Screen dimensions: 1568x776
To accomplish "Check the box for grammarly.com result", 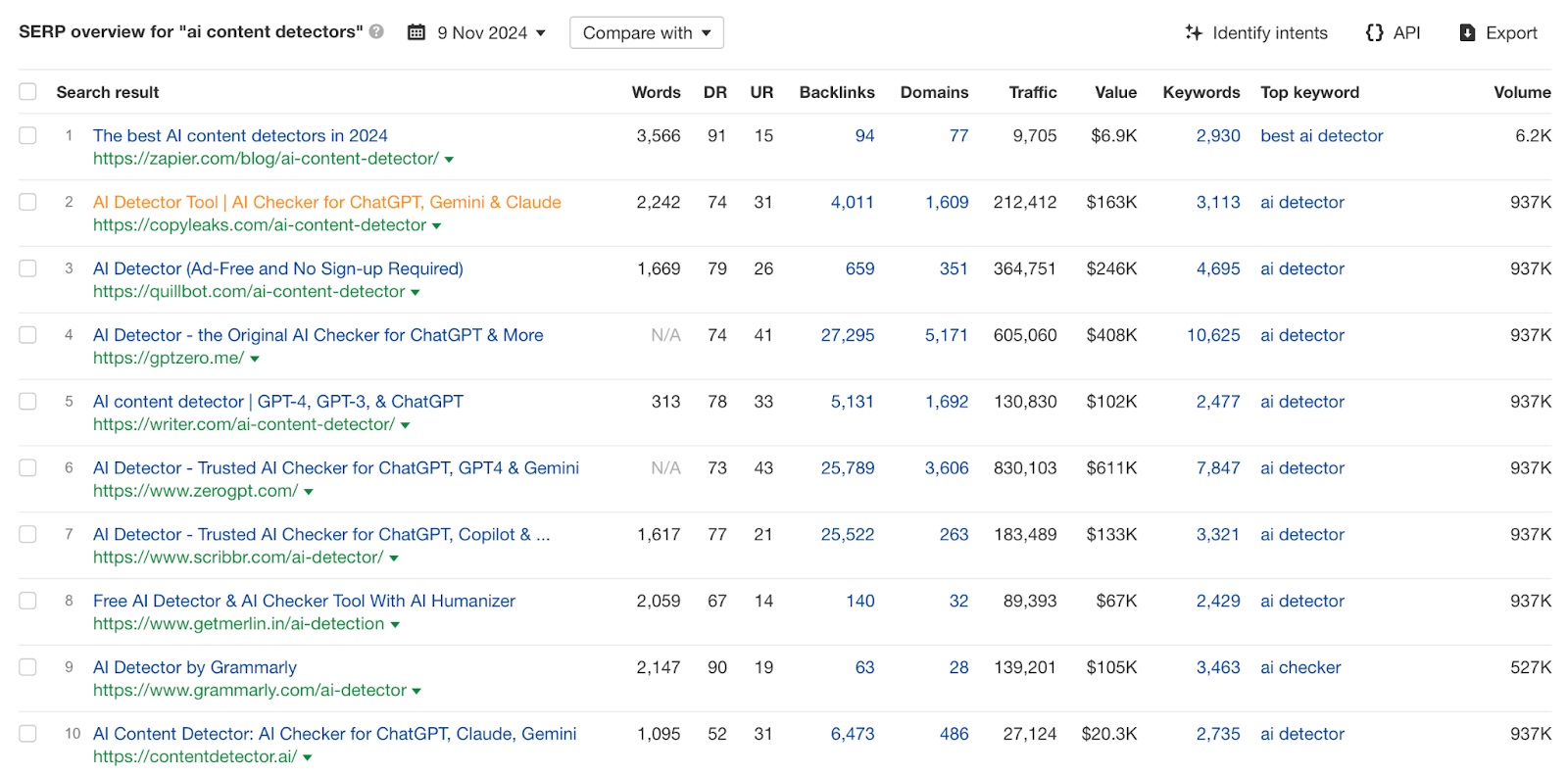I will (27, 667).
